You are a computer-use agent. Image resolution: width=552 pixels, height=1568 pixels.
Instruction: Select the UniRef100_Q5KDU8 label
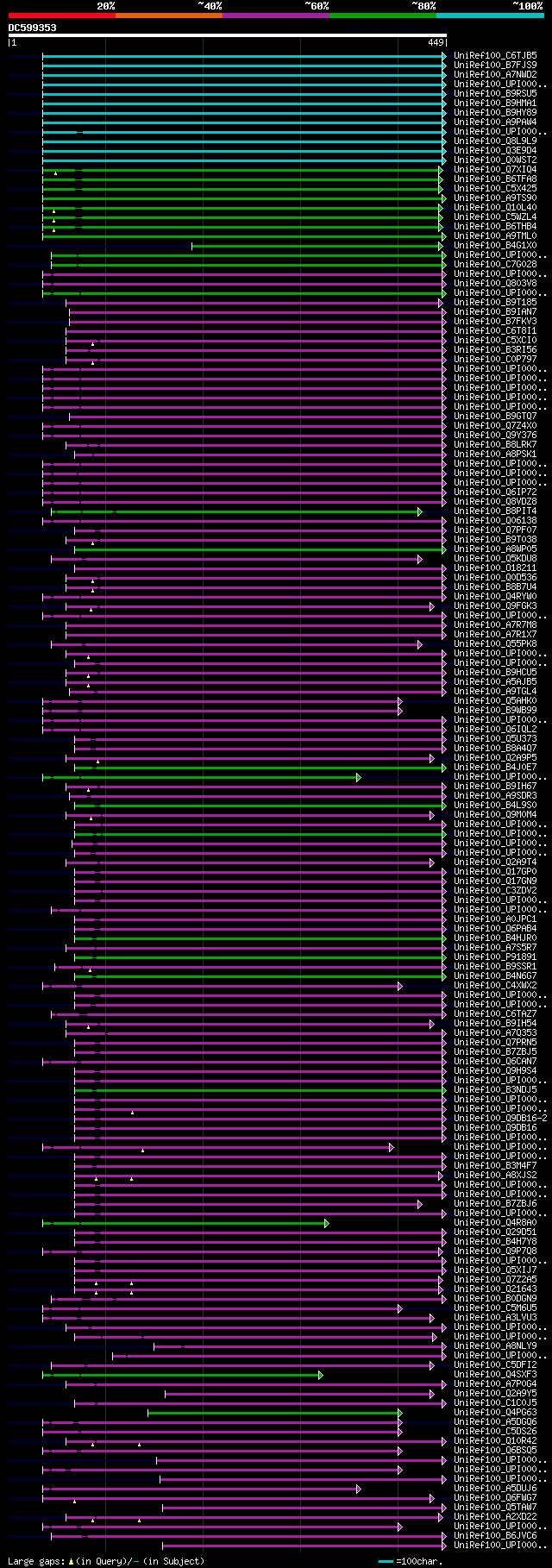(495, 558)
